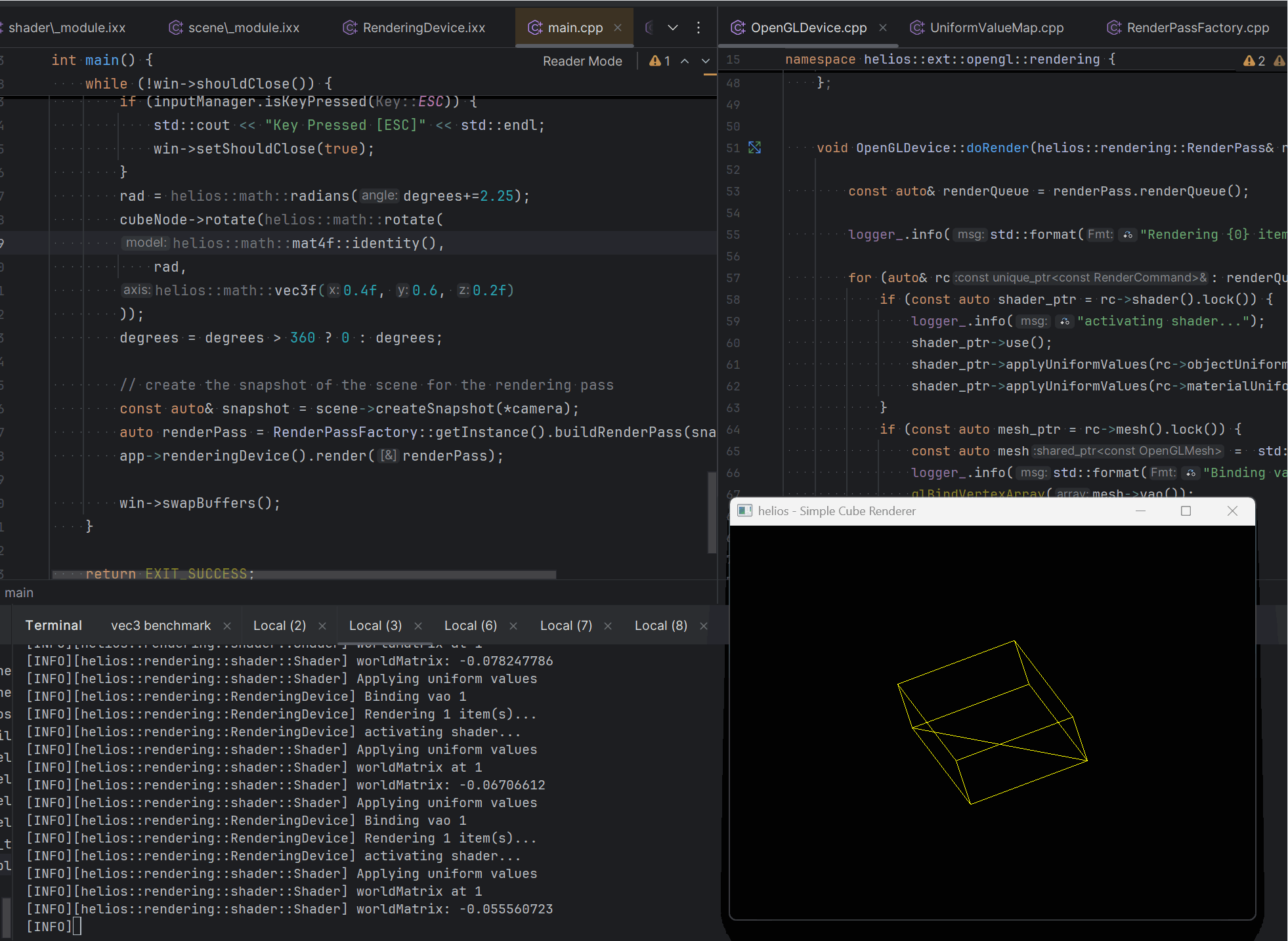Image resolution: width=1288 pixels, height=941 pixels.
Task: Show the hidden editor tabs dropdown
Action: click(672, 28)
